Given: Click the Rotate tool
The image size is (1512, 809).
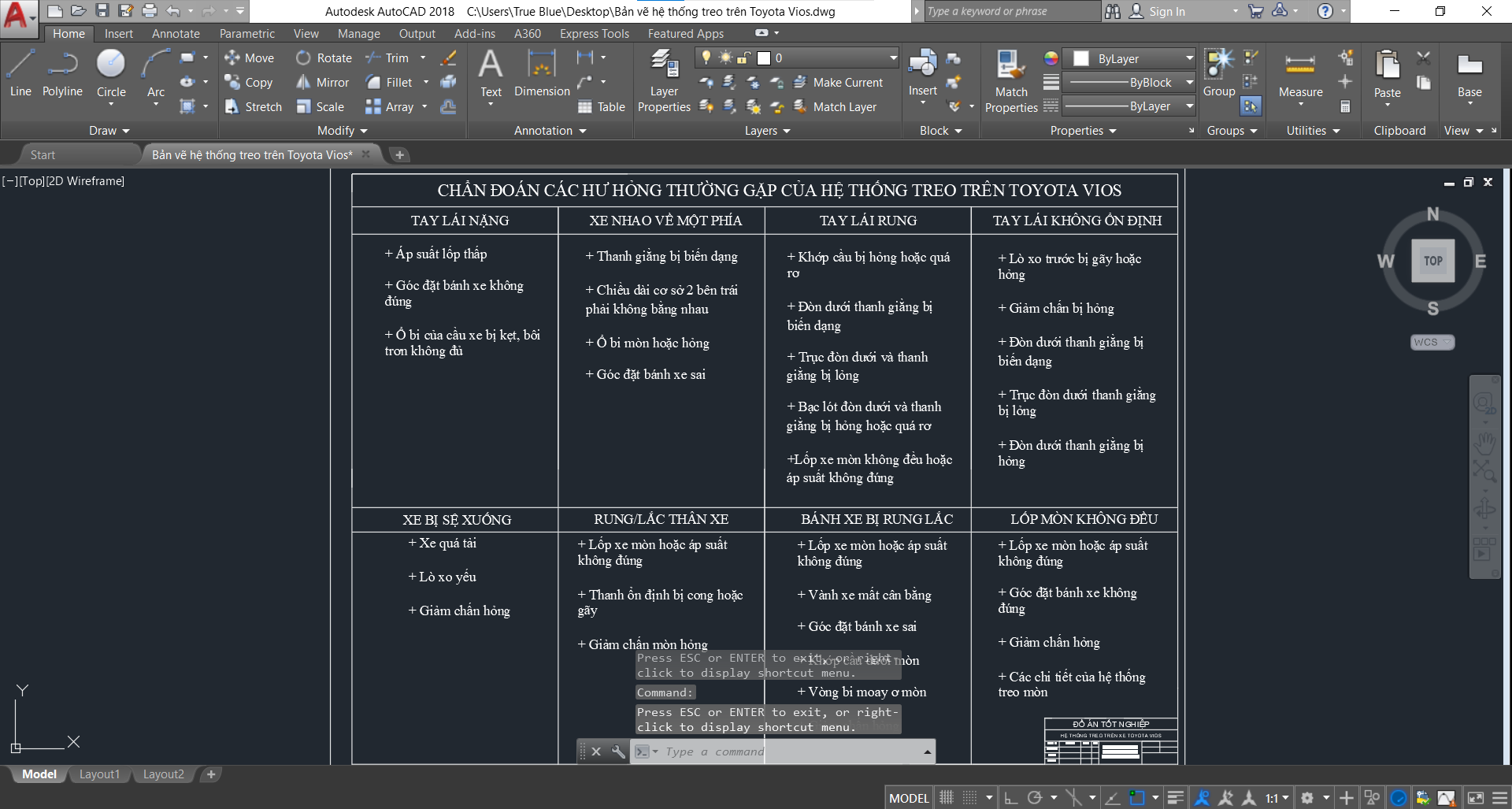Looking at the screenshot, I should (x=324, y=58).
